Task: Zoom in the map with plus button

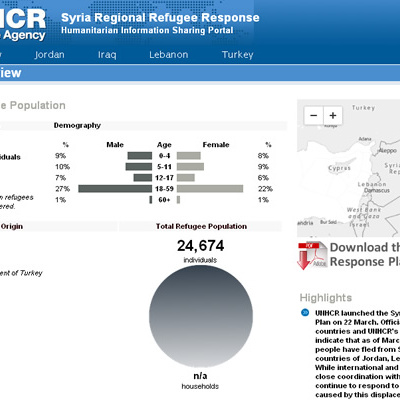Action: 333,115
